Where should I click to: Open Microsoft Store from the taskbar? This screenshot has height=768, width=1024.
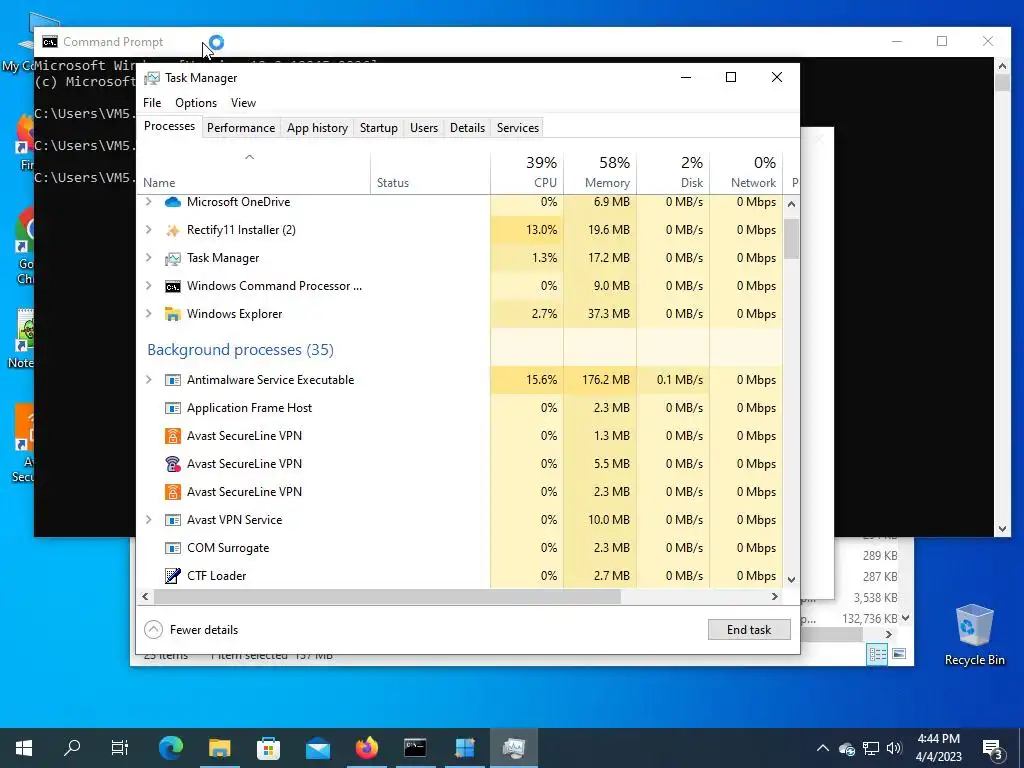click(268, 748)
